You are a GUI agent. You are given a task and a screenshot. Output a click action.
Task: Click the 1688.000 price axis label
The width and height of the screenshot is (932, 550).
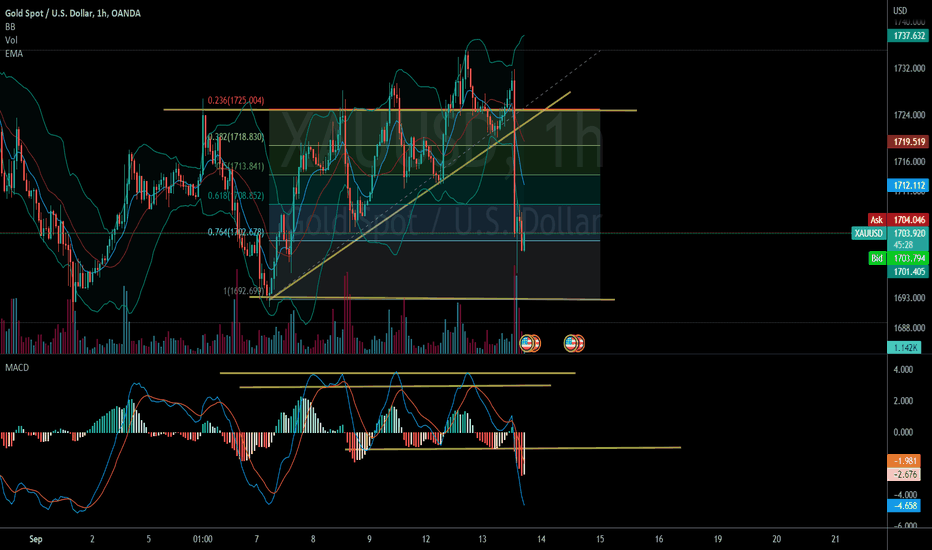pos(909,328)
